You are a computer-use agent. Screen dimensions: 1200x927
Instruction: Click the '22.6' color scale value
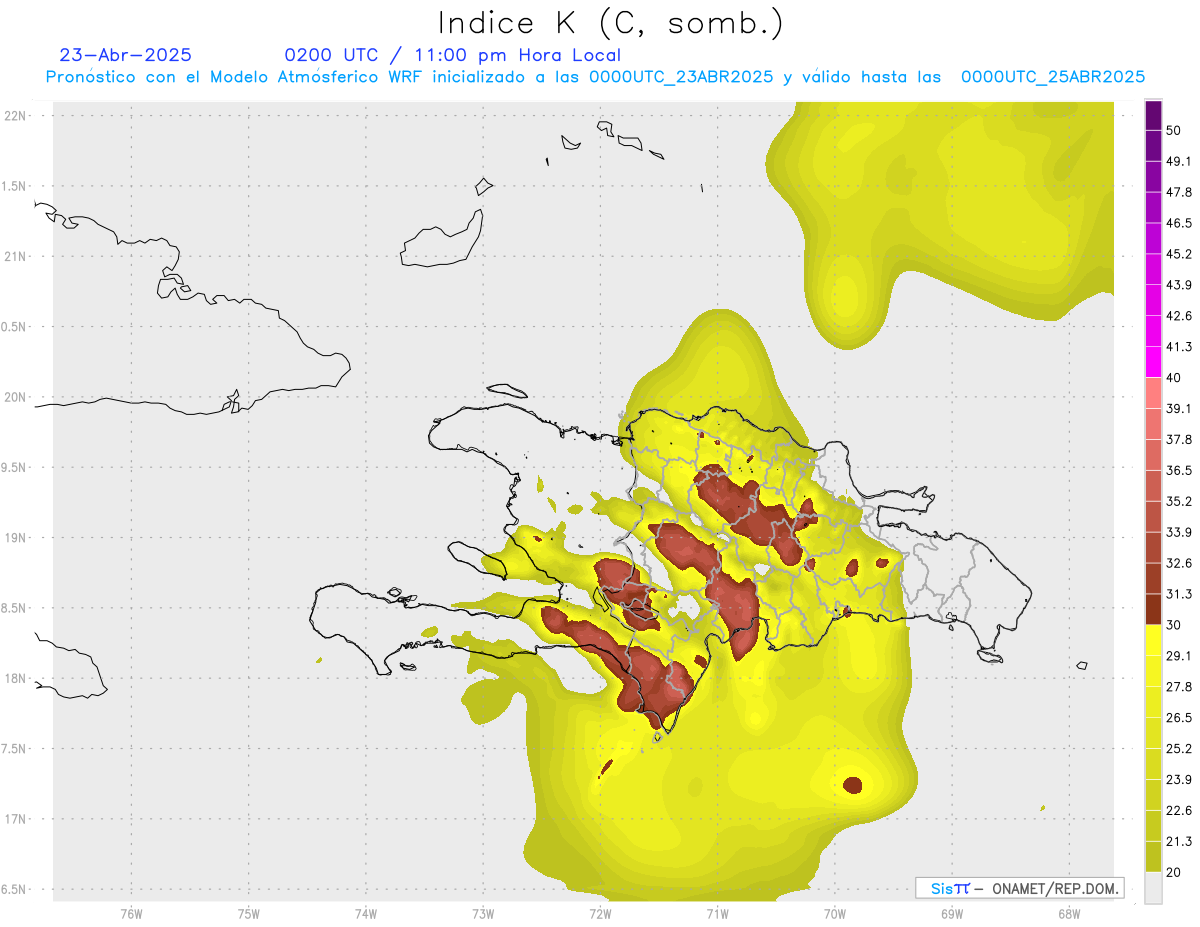(1179, 811)
